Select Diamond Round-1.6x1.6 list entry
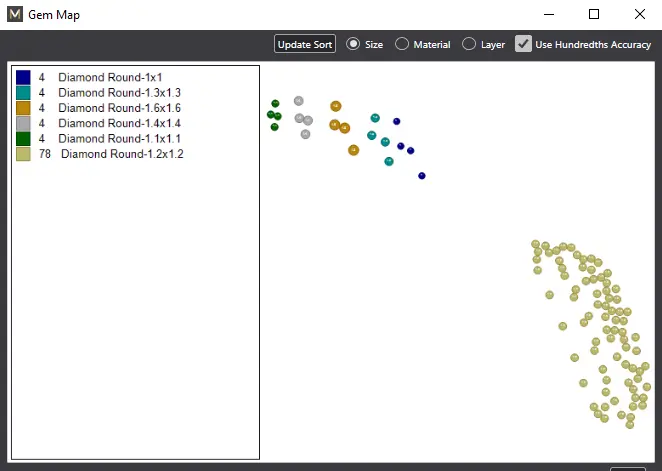The image size is (662, 471). tap(119, 108)
